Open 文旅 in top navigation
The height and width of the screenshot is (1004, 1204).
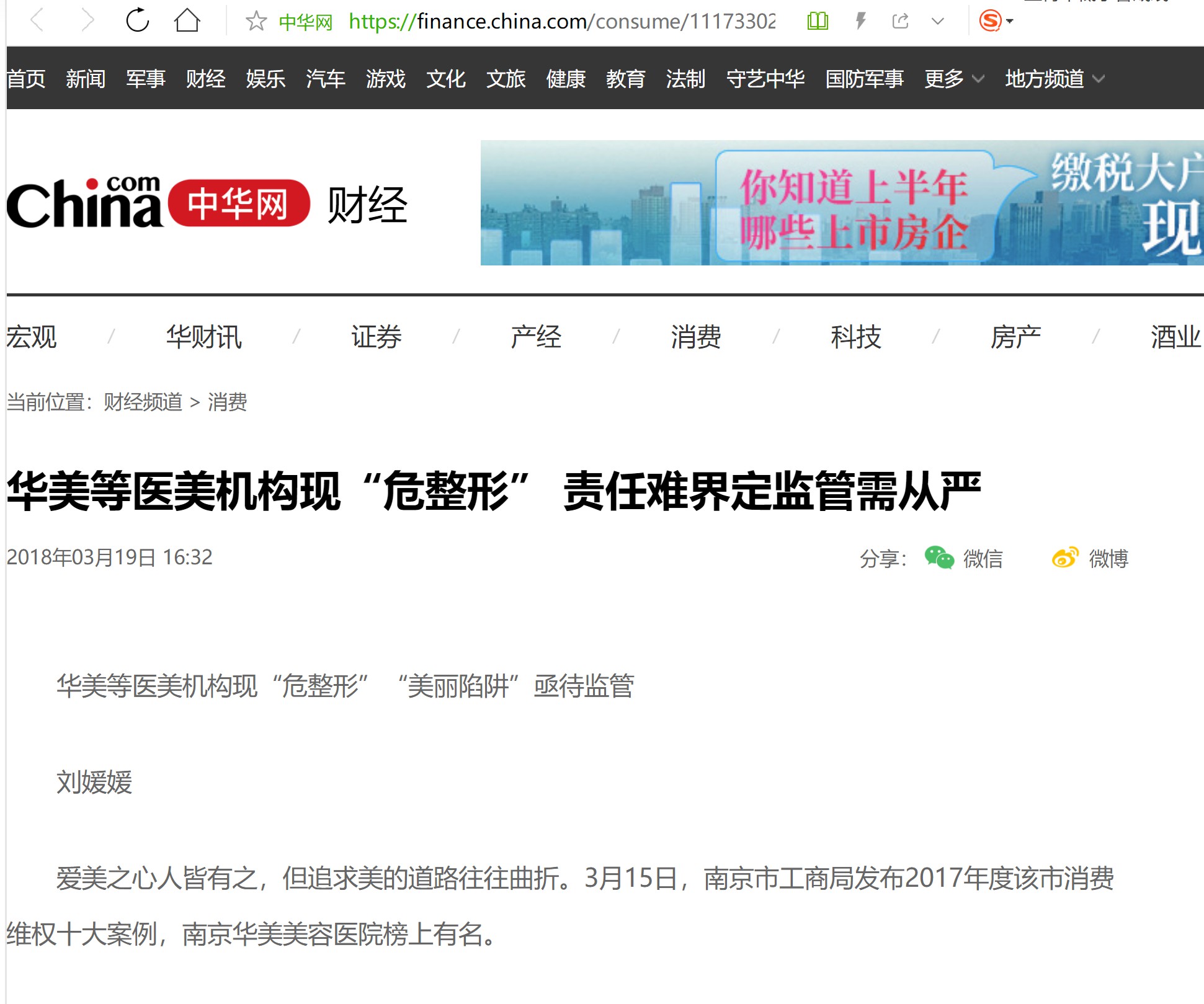click(x=506, y=79)
